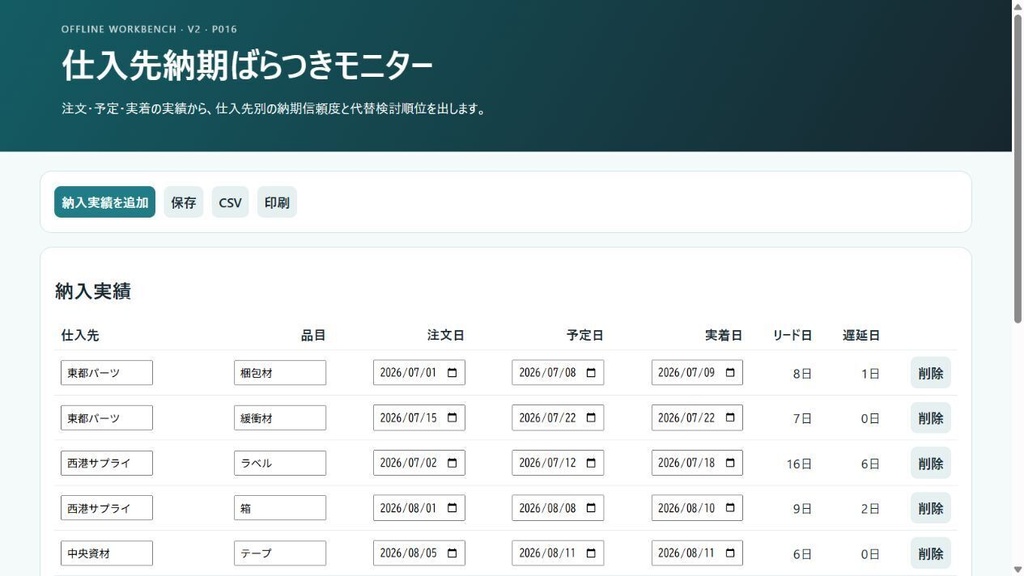Click the リード日 column header
Viewport: 1024px width, 576px height.
pos(792,335)
